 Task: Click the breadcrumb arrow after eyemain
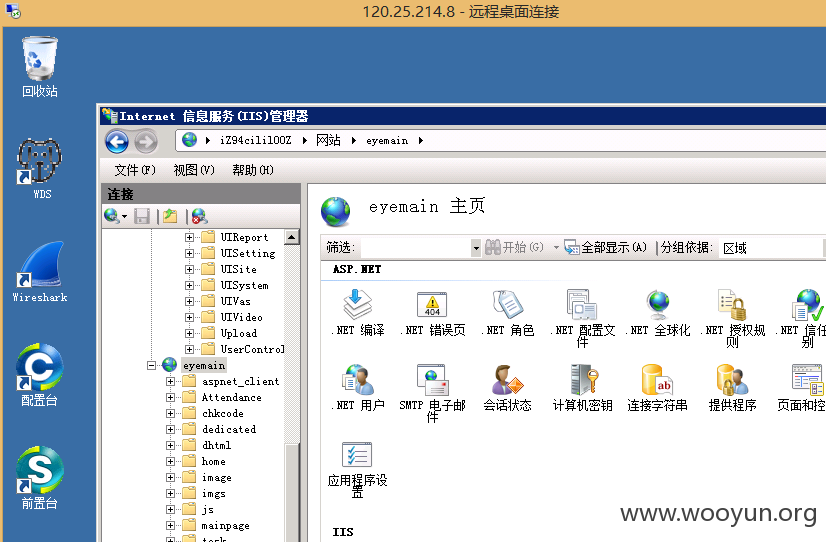click(x=420, y=141)
